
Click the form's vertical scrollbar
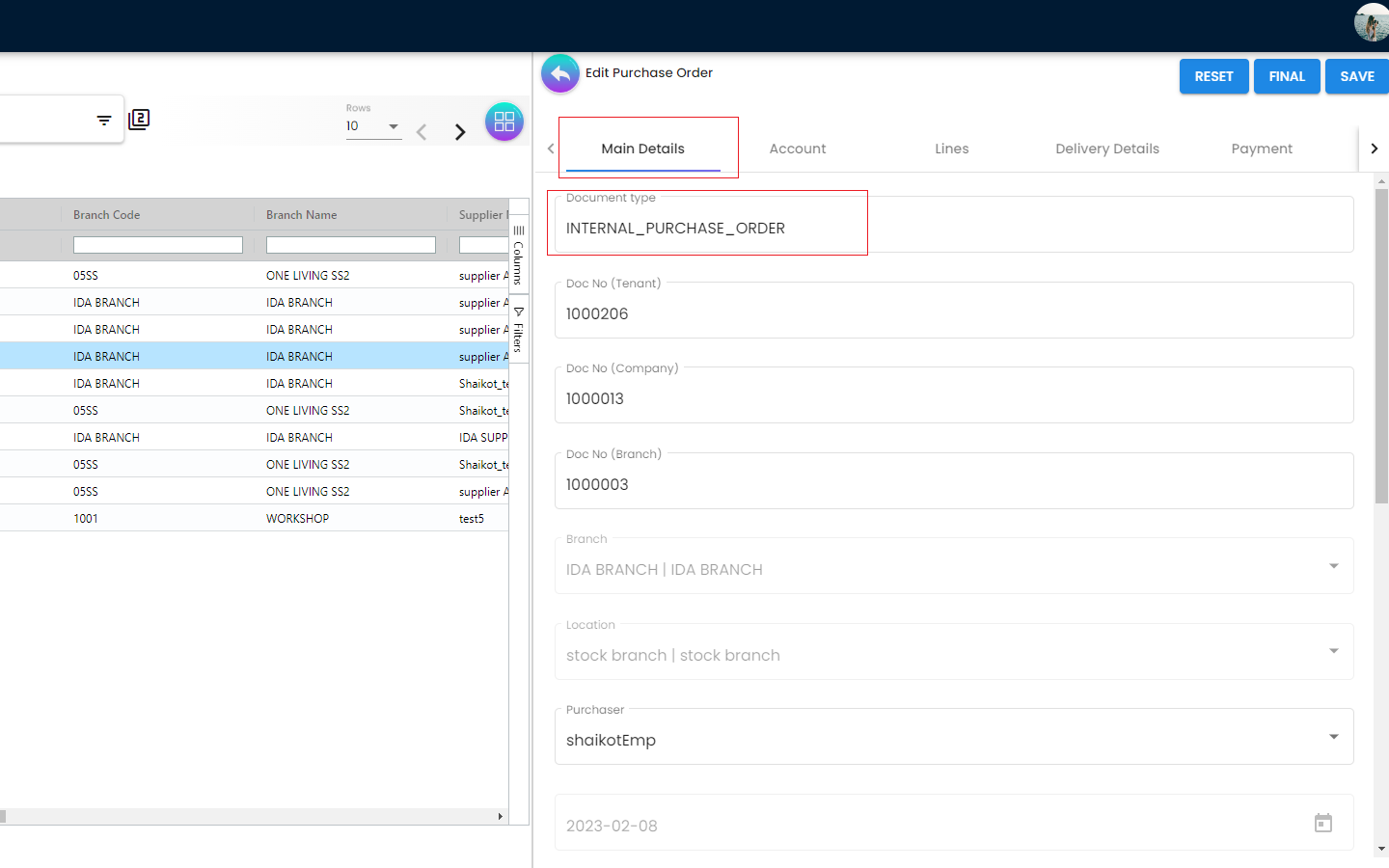(1381, 347)
